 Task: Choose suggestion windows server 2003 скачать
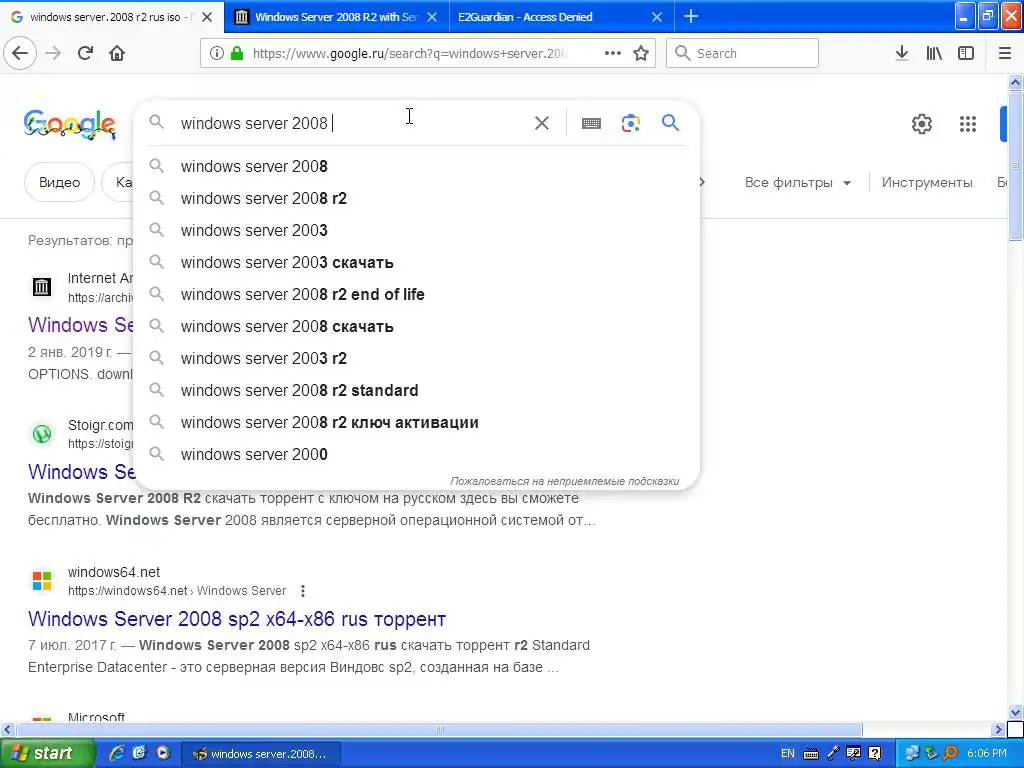(416, 262)
